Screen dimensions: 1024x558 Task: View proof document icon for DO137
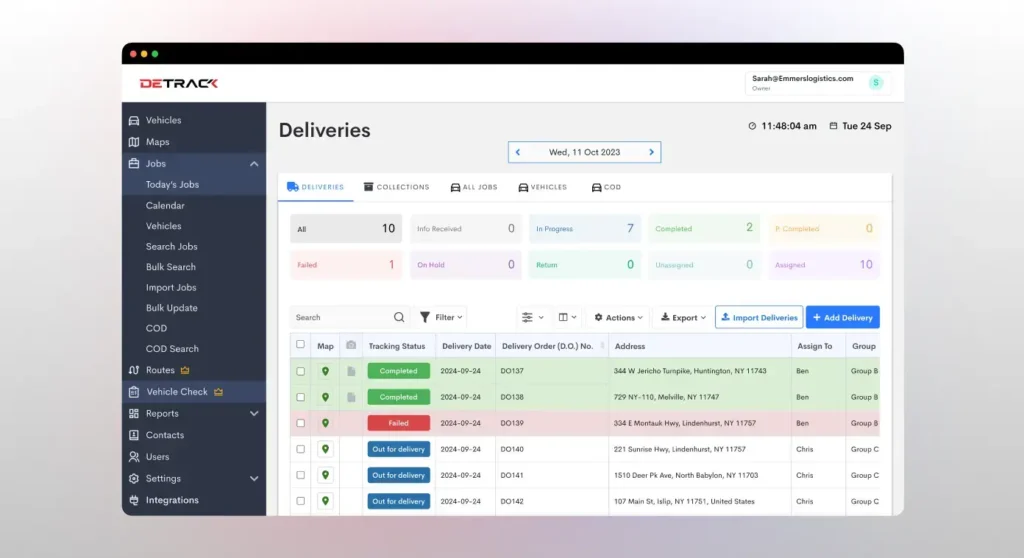pos(351,371)
